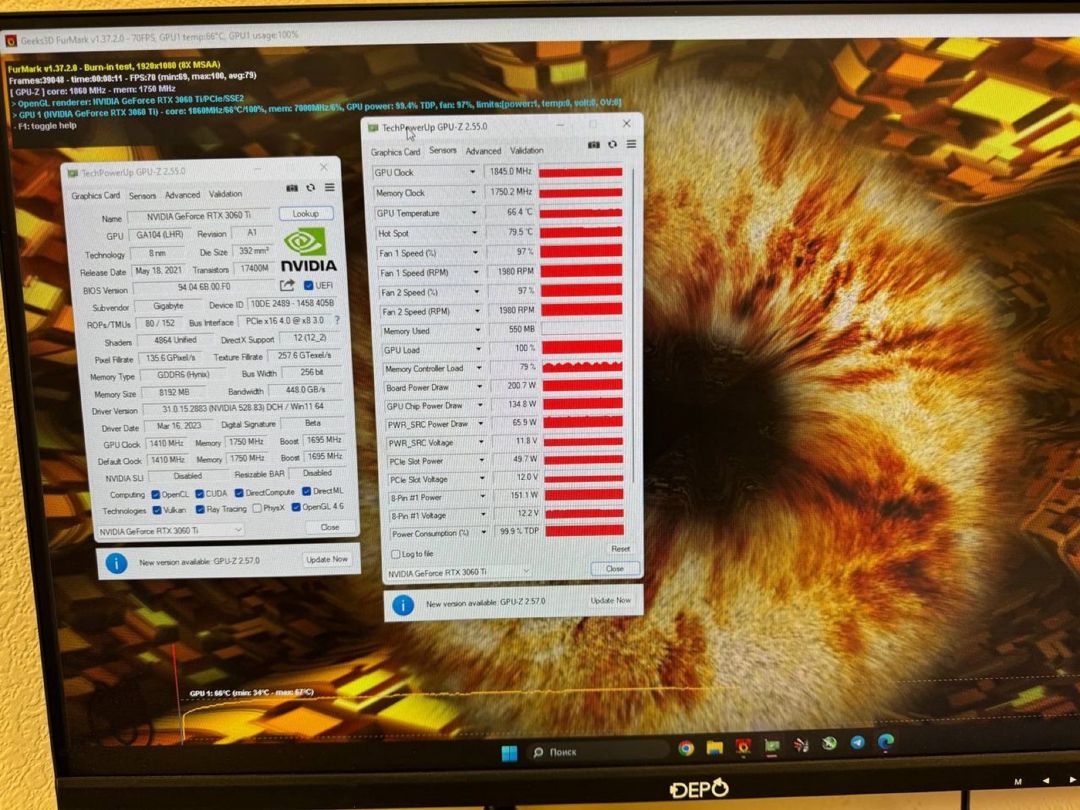Click the GPU Load red graph bar
The image size is (1080, 810).
coord(582,347)
